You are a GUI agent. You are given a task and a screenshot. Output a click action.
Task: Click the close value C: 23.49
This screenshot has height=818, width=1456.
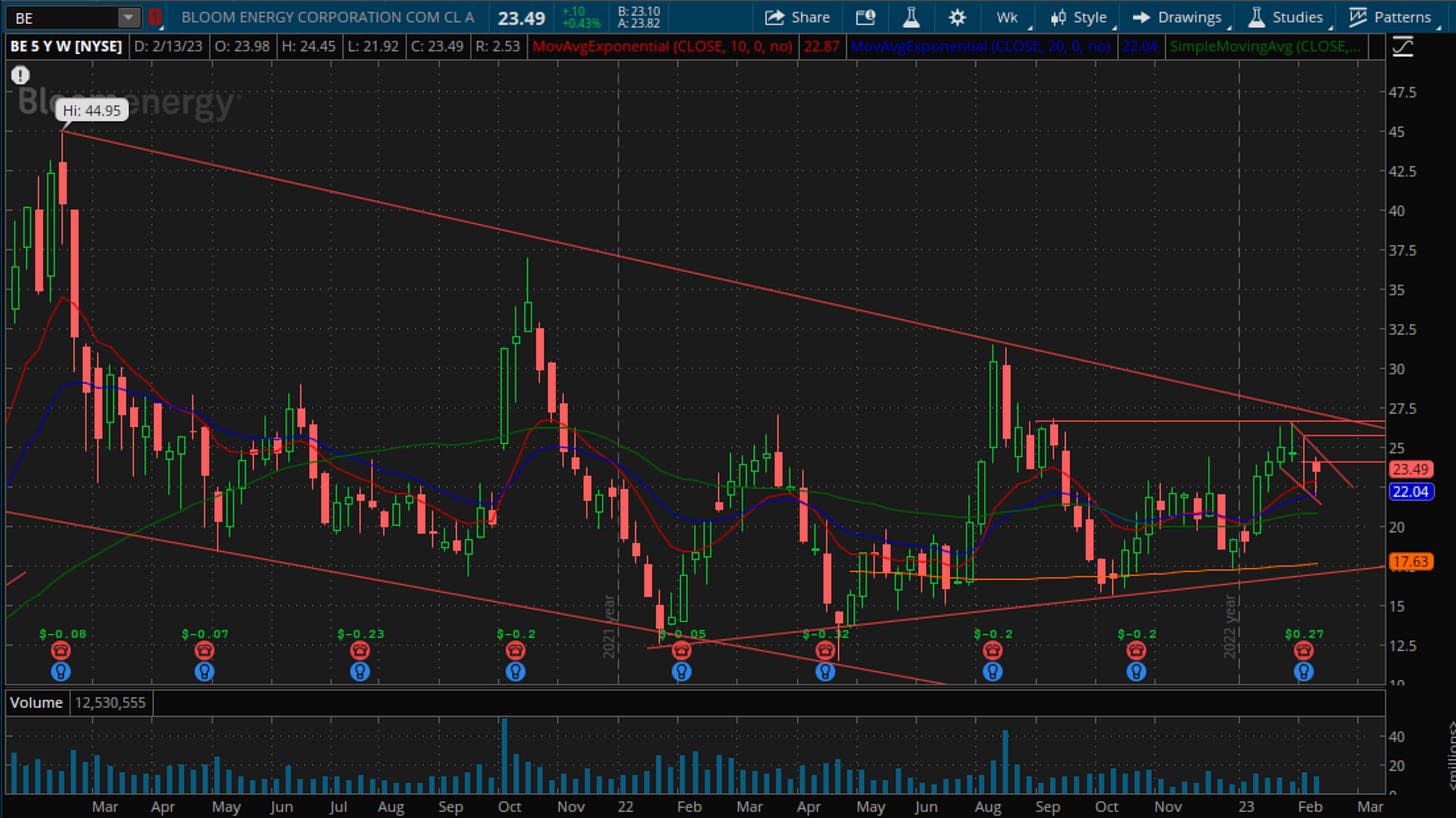coord(438,46)
